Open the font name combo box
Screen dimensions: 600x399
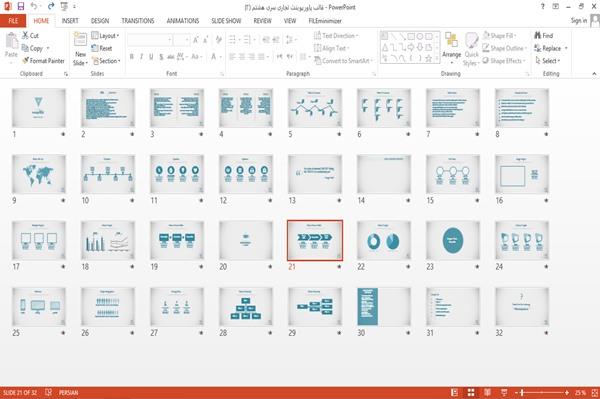click(x=150, y=39)
